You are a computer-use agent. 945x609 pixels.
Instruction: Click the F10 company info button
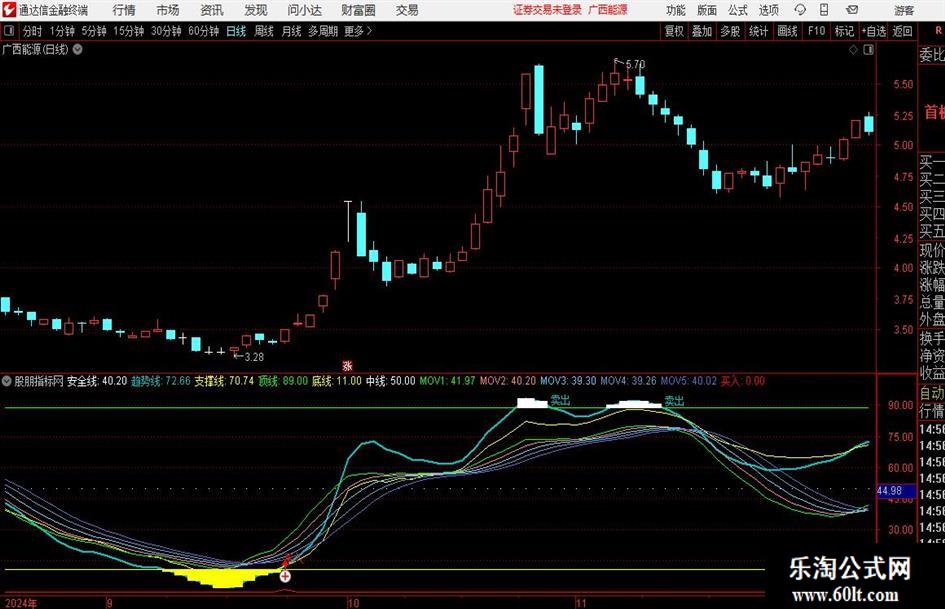[817, 31]
